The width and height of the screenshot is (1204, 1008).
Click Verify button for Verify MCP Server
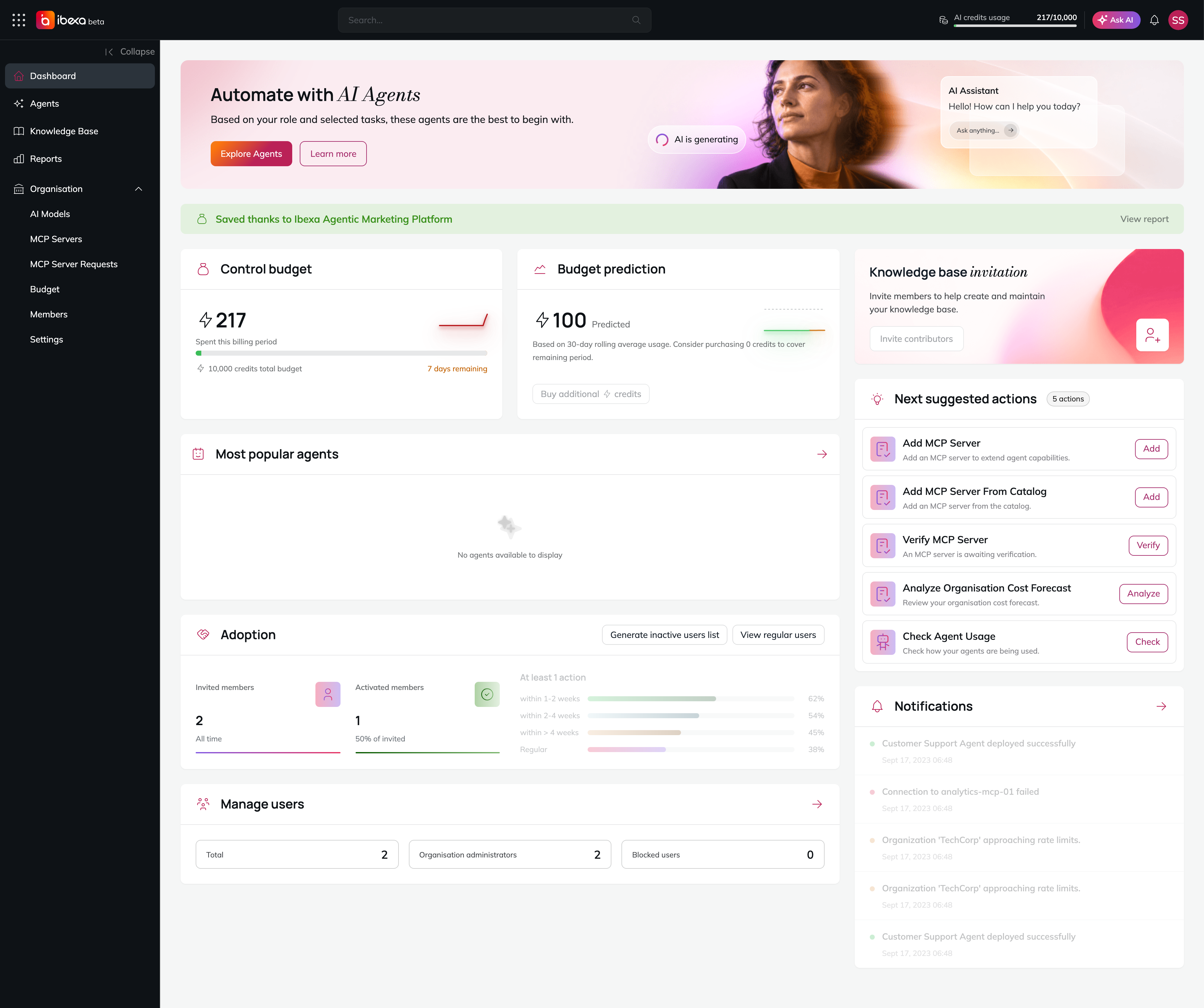(1148, 545)
